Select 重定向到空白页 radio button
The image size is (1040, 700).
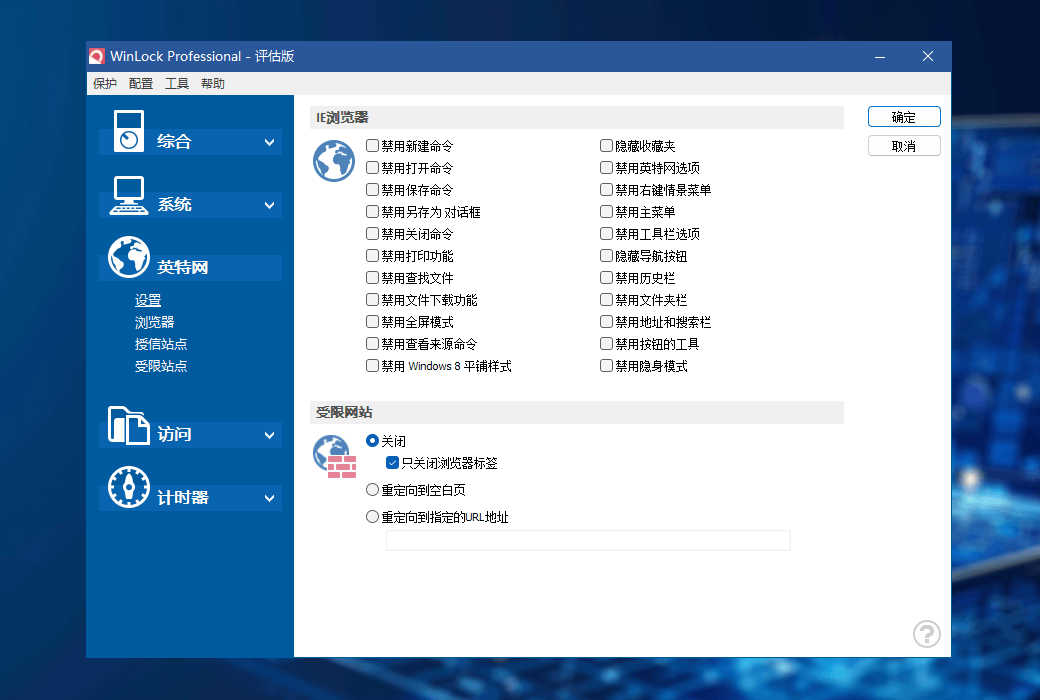[373, 490]
